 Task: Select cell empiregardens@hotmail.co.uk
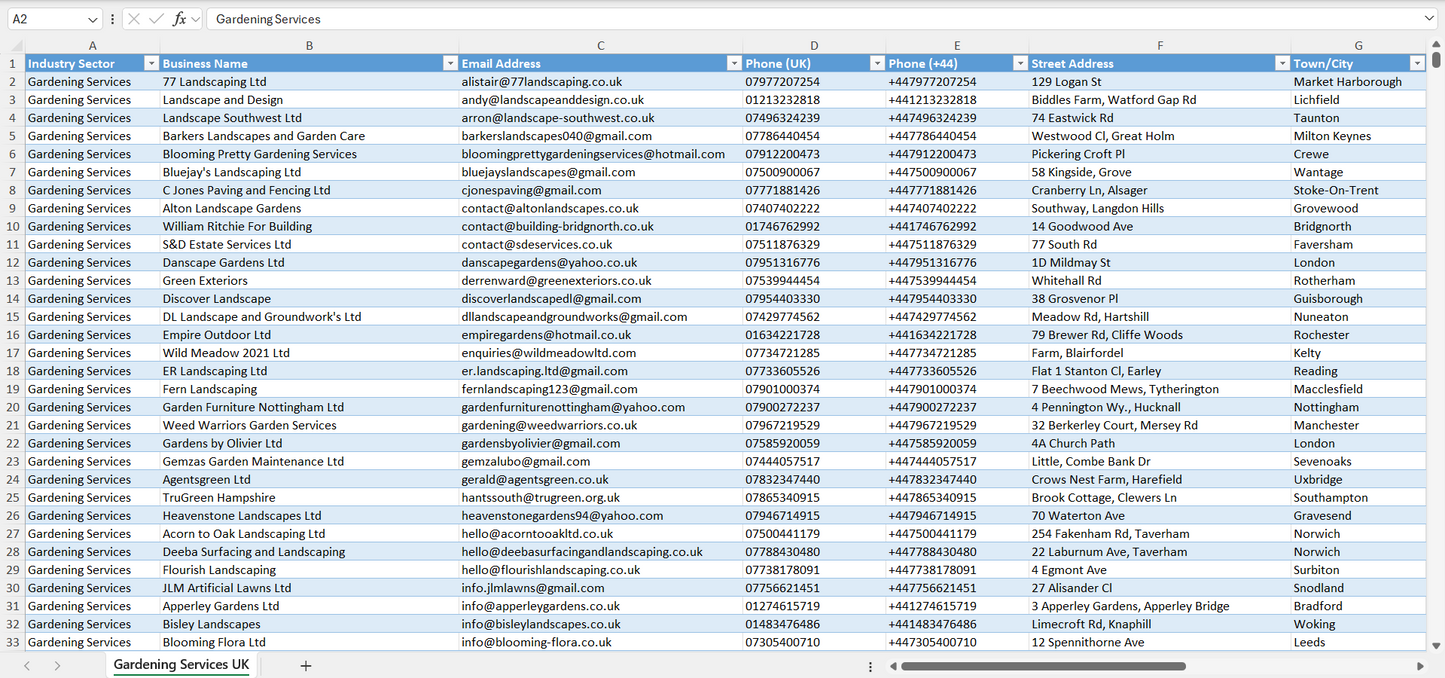click(x=601, y=335)
